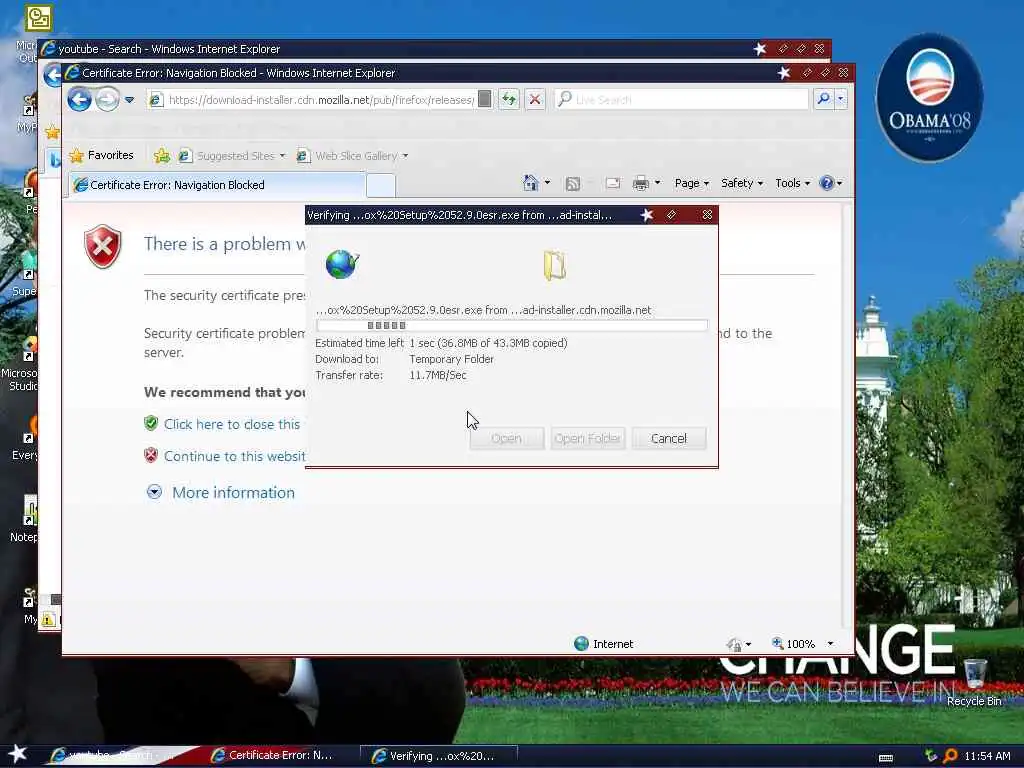Click the Search magnifier button

[823, 99]
